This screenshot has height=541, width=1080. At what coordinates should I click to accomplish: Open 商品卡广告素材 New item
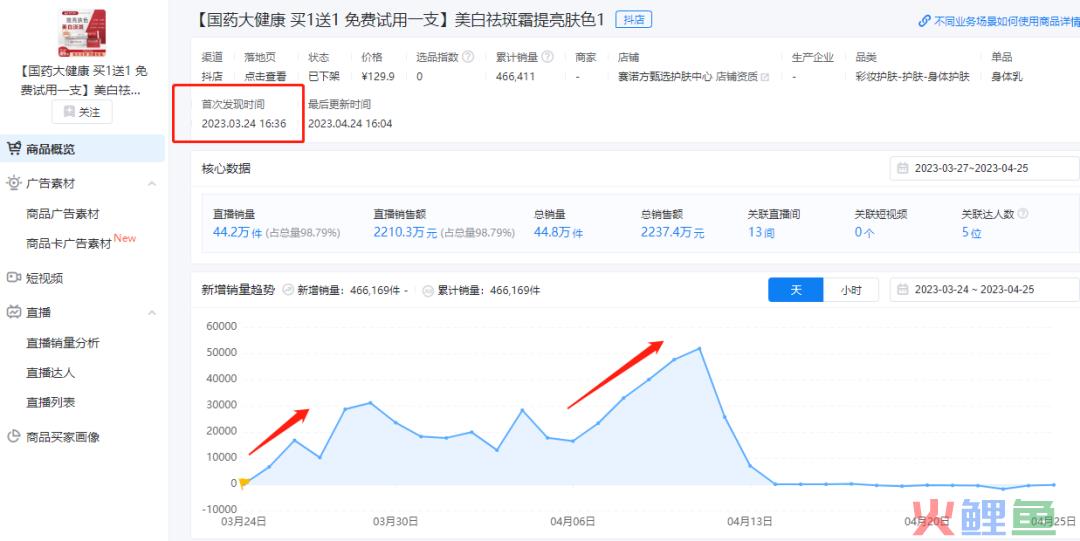(81, 242)
